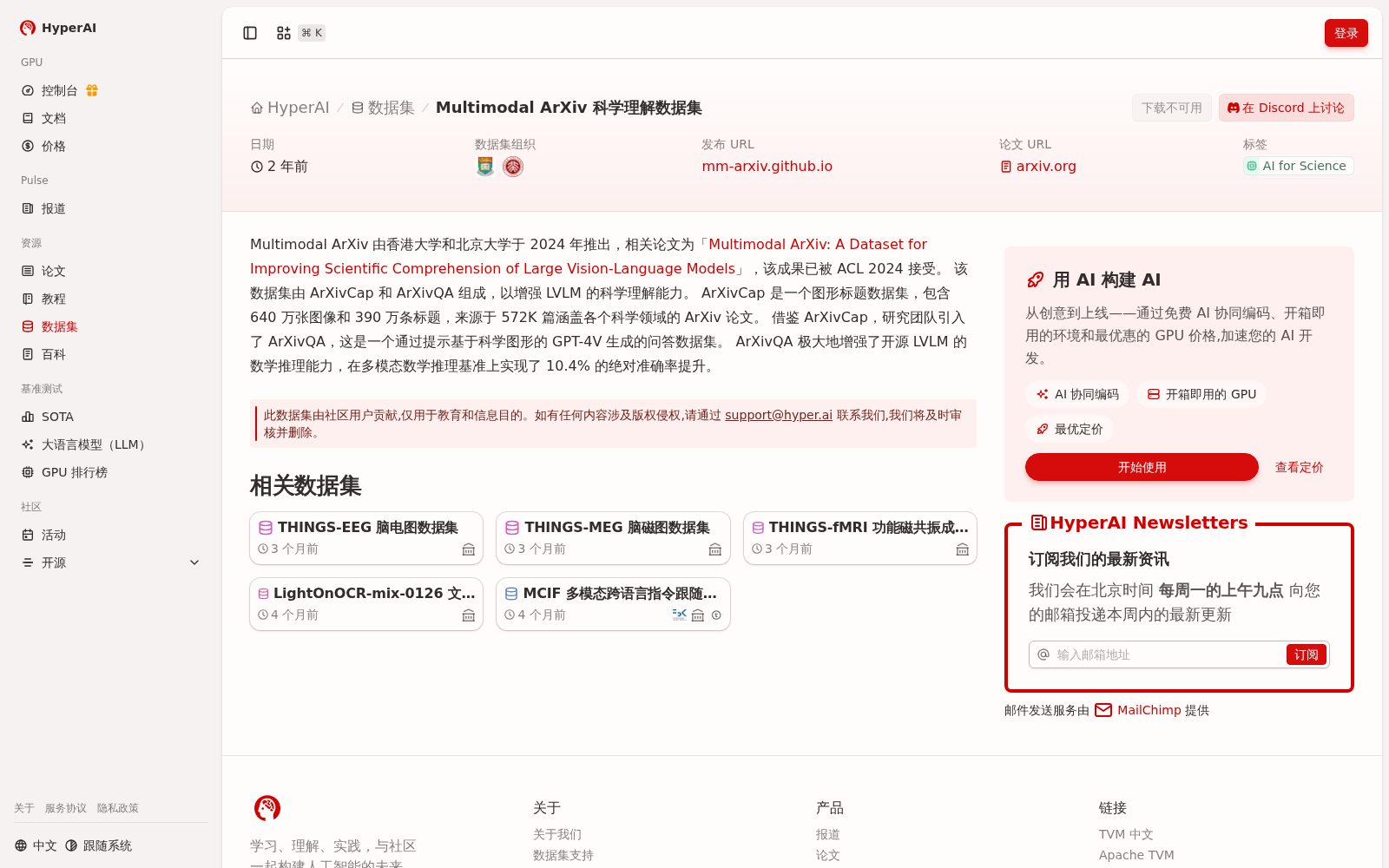Click the disabled 下载不可用 button
1389x868 pixels.
coord(1171,108)
